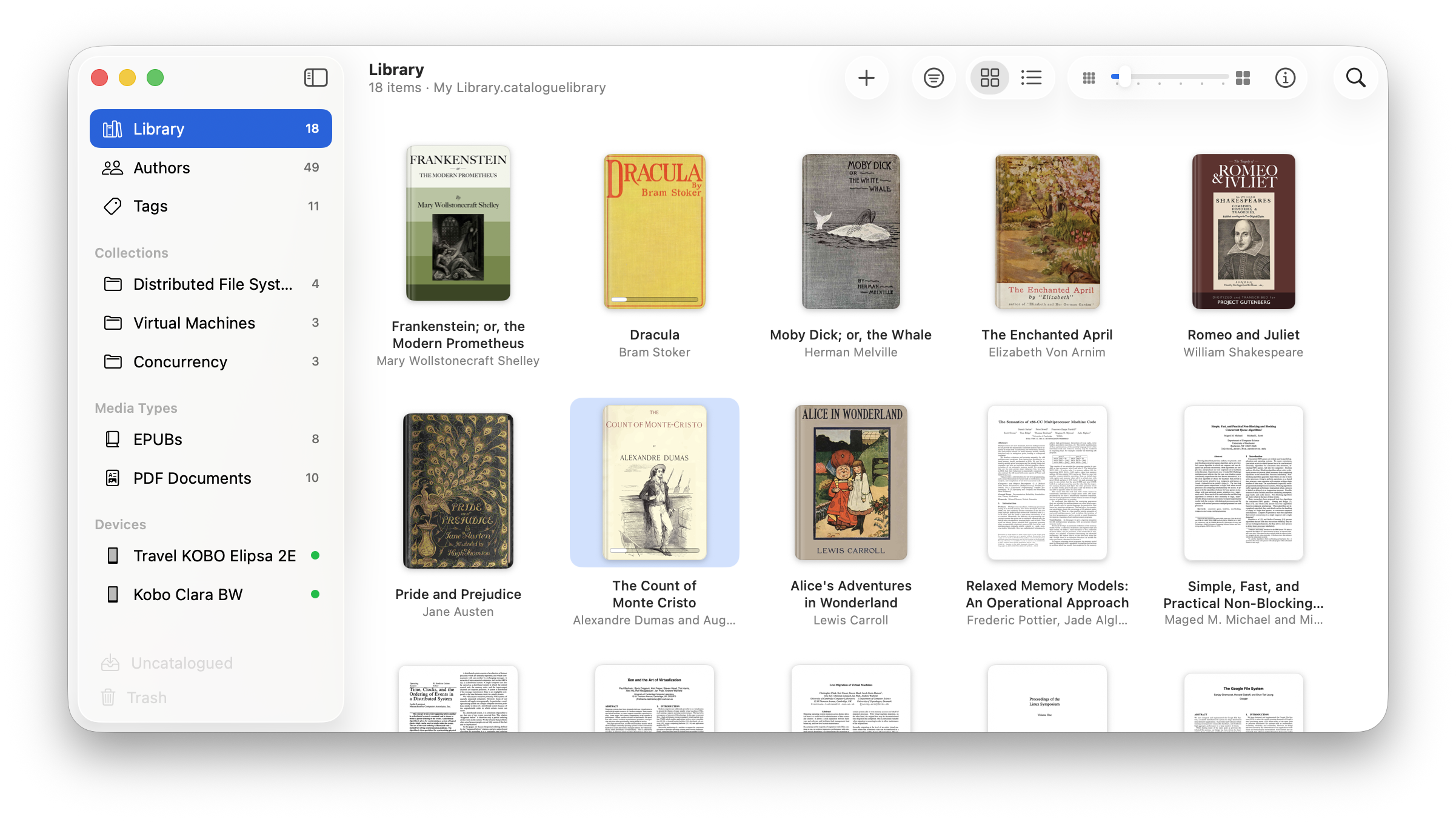This screenshot has height=822, width=1456.
Task: Click the author name Bram Stoker
Action: click(655, 352)
